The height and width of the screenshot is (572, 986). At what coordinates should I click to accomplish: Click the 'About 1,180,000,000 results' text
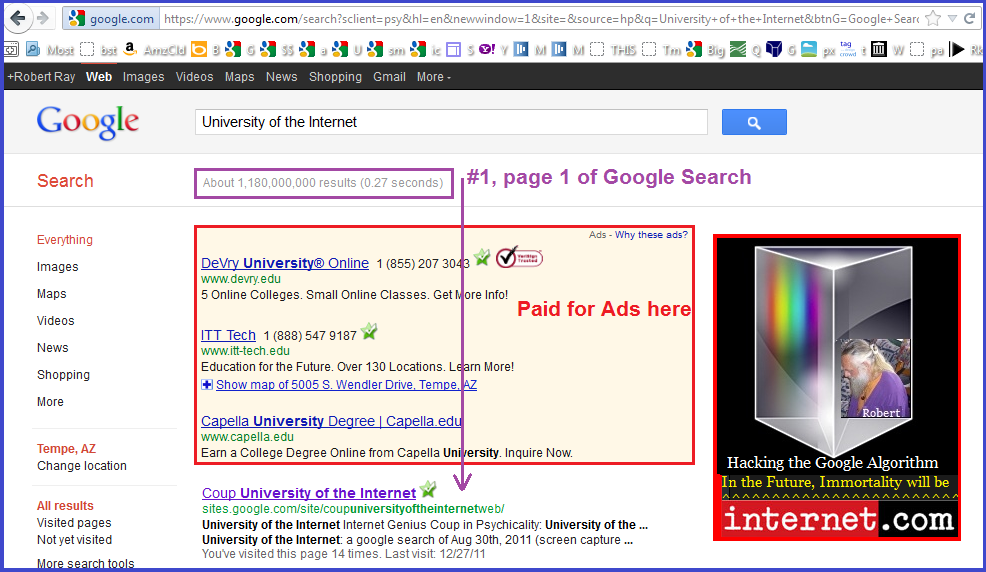pos(323,183)
